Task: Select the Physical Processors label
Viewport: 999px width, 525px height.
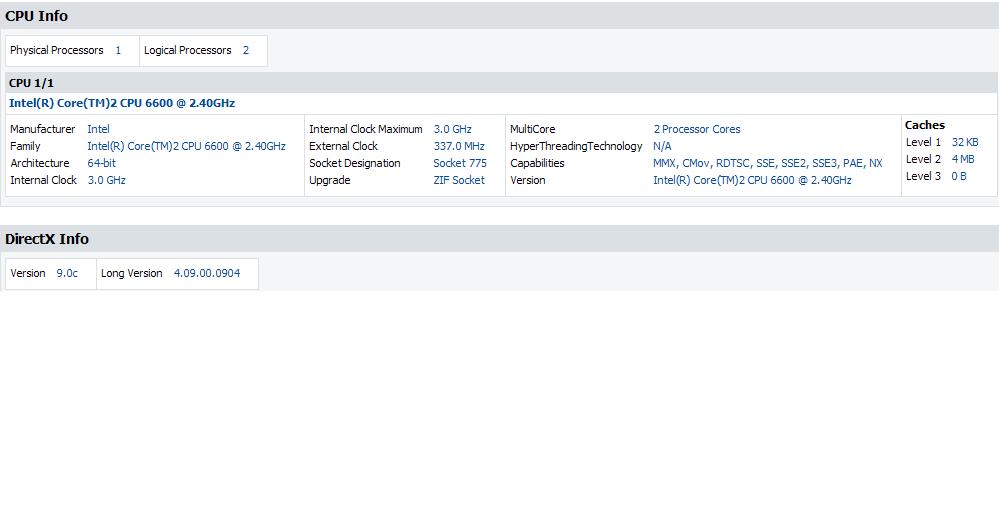Action: (x=57, y=50)
